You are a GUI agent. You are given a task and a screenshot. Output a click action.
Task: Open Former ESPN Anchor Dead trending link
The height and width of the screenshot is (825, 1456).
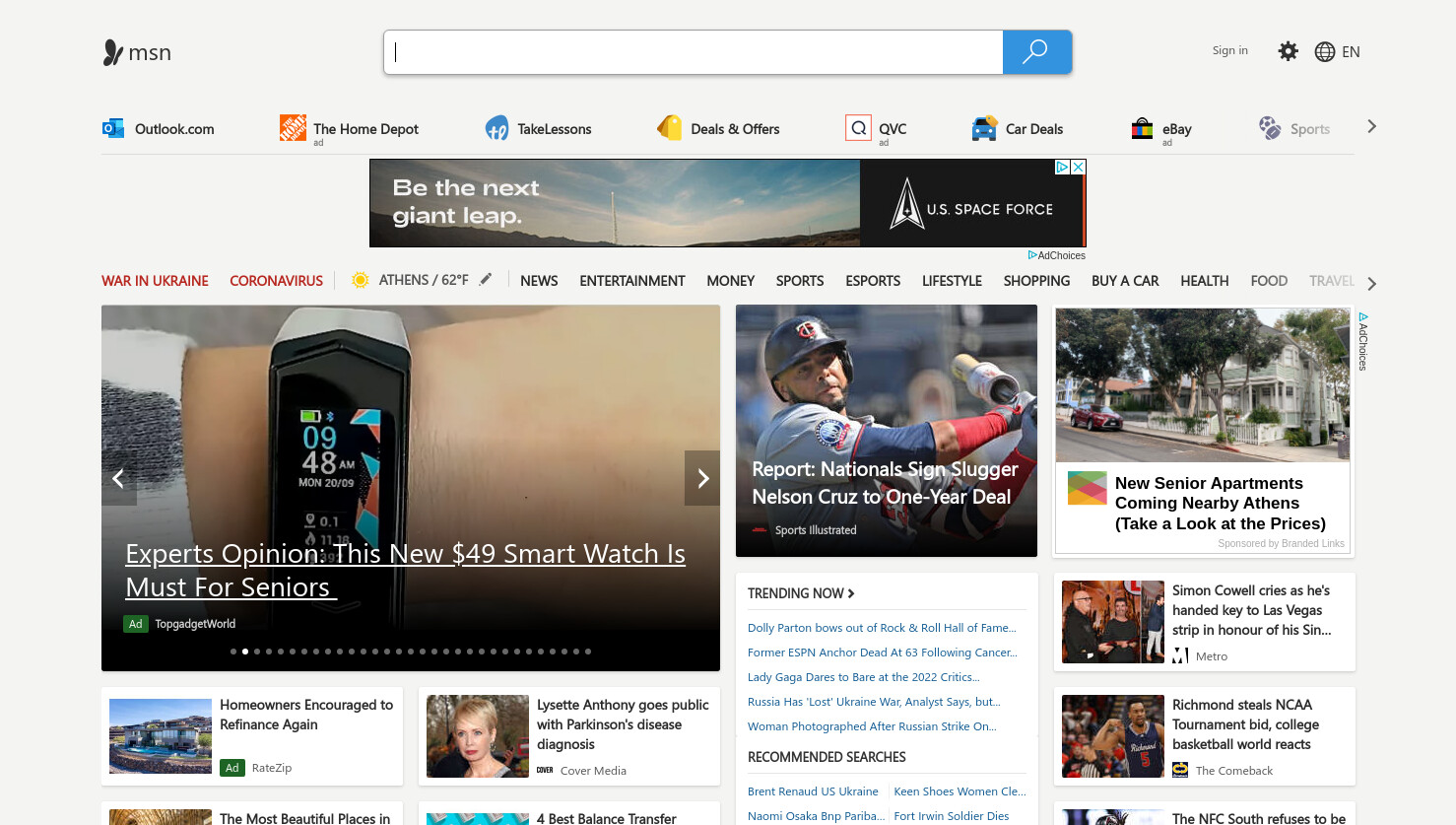(x=883, y=653)
